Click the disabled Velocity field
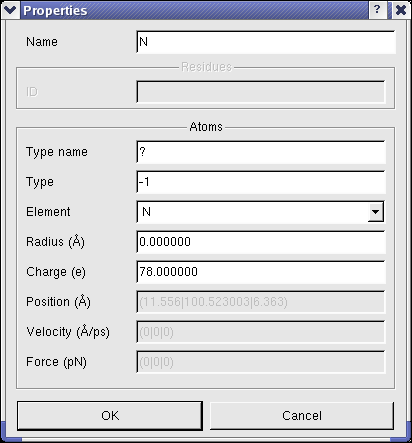The height and width of the screenshot is (443, 412). pos(261,332)
